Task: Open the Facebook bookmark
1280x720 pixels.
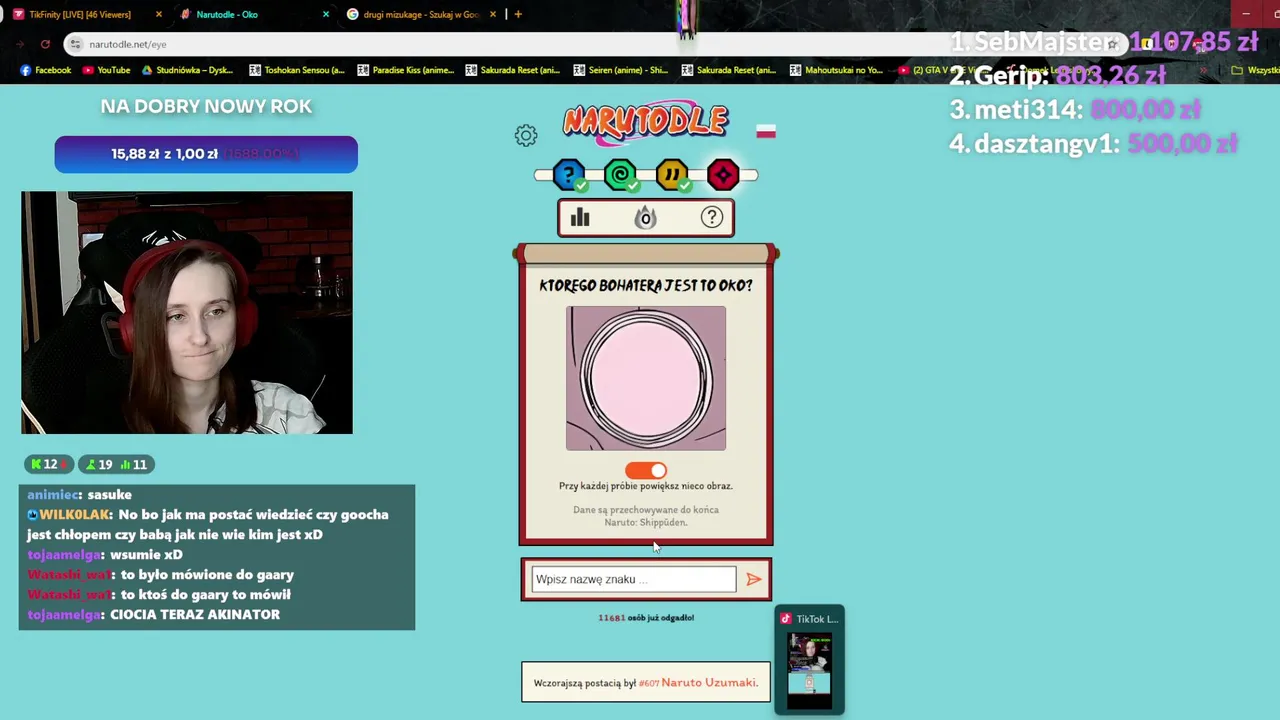Action: 46,70
